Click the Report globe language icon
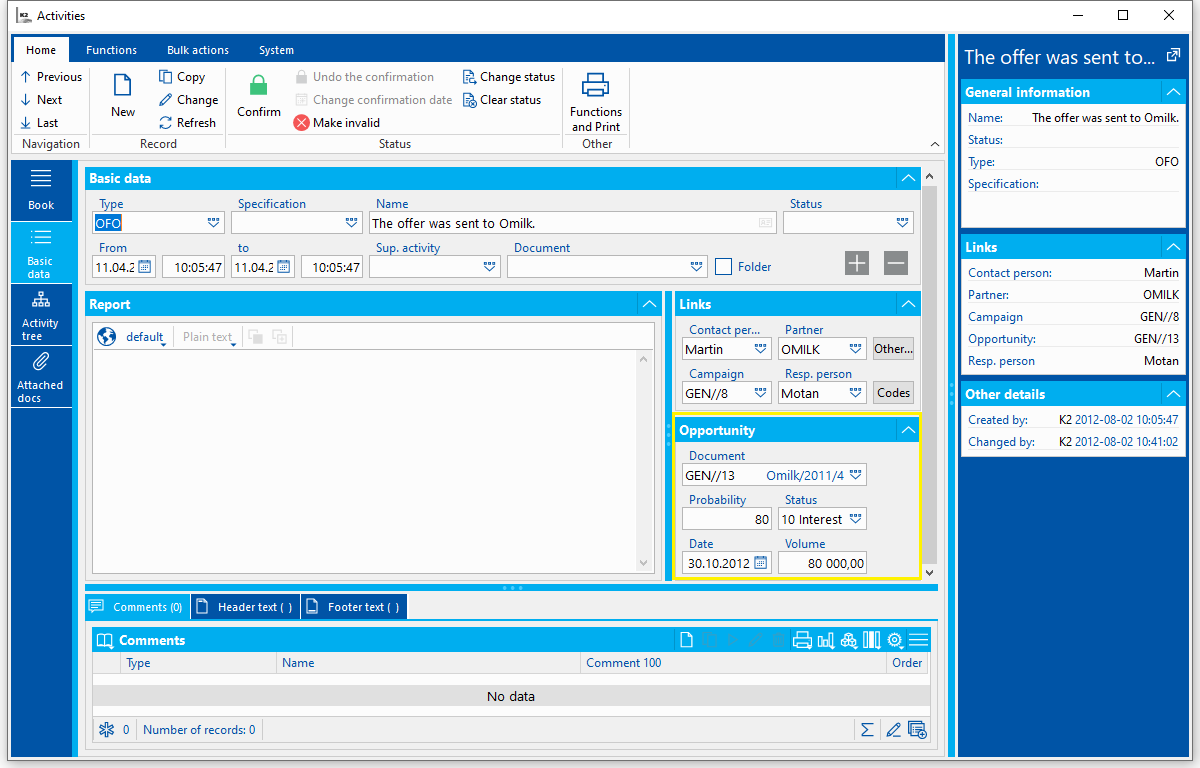1200x768 pixels. click(x=107, y=337)
